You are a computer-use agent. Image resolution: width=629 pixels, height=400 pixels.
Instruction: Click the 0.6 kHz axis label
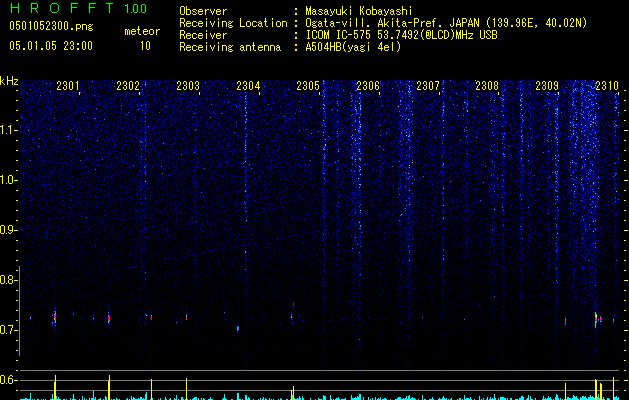pos(8,380)
